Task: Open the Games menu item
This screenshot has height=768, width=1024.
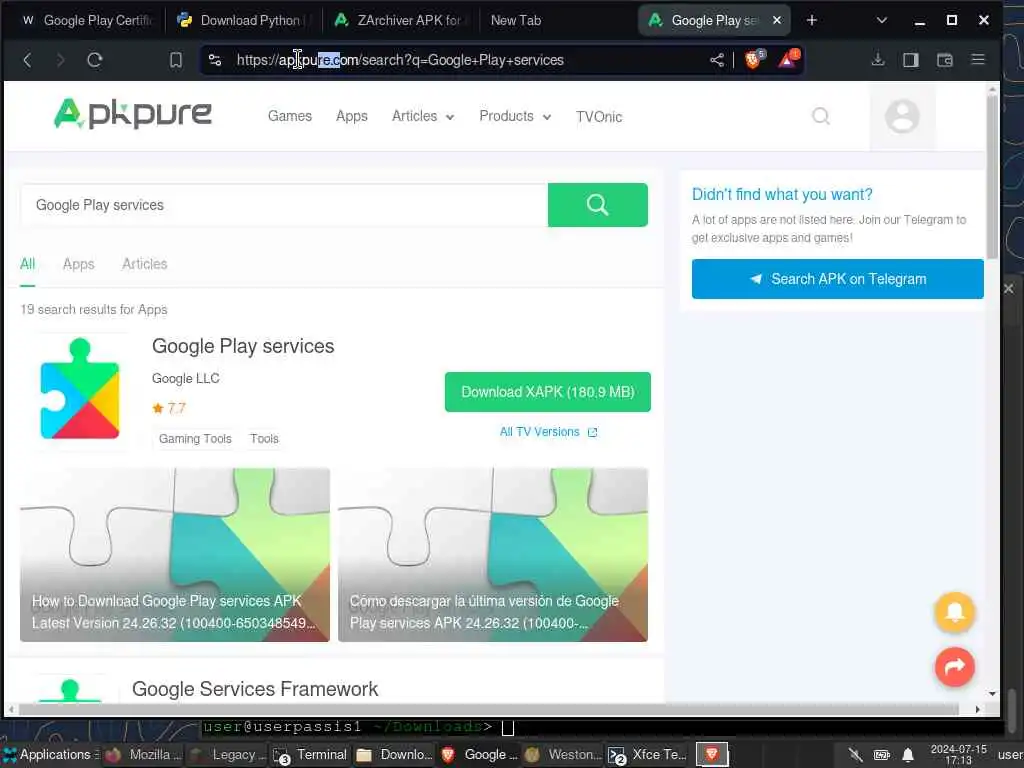Action: (x=290, y=116)
